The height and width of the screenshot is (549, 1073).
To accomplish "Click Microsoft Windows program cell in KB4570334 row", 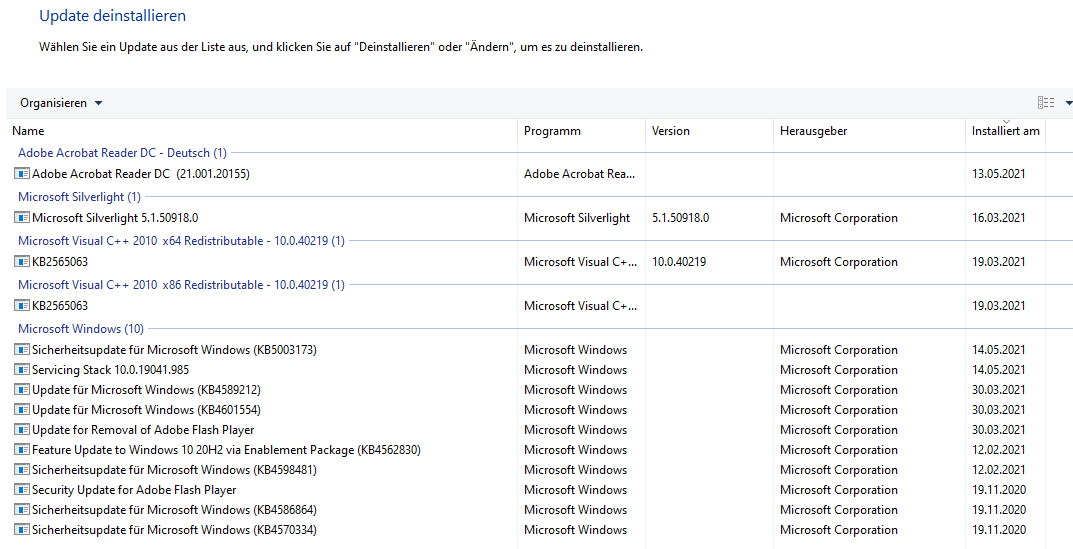I will coord(576,530).
